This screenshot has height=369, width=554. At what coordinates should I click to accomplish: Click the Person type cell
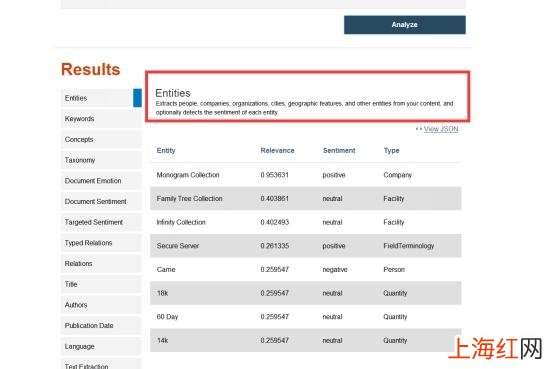pos(394,269)
